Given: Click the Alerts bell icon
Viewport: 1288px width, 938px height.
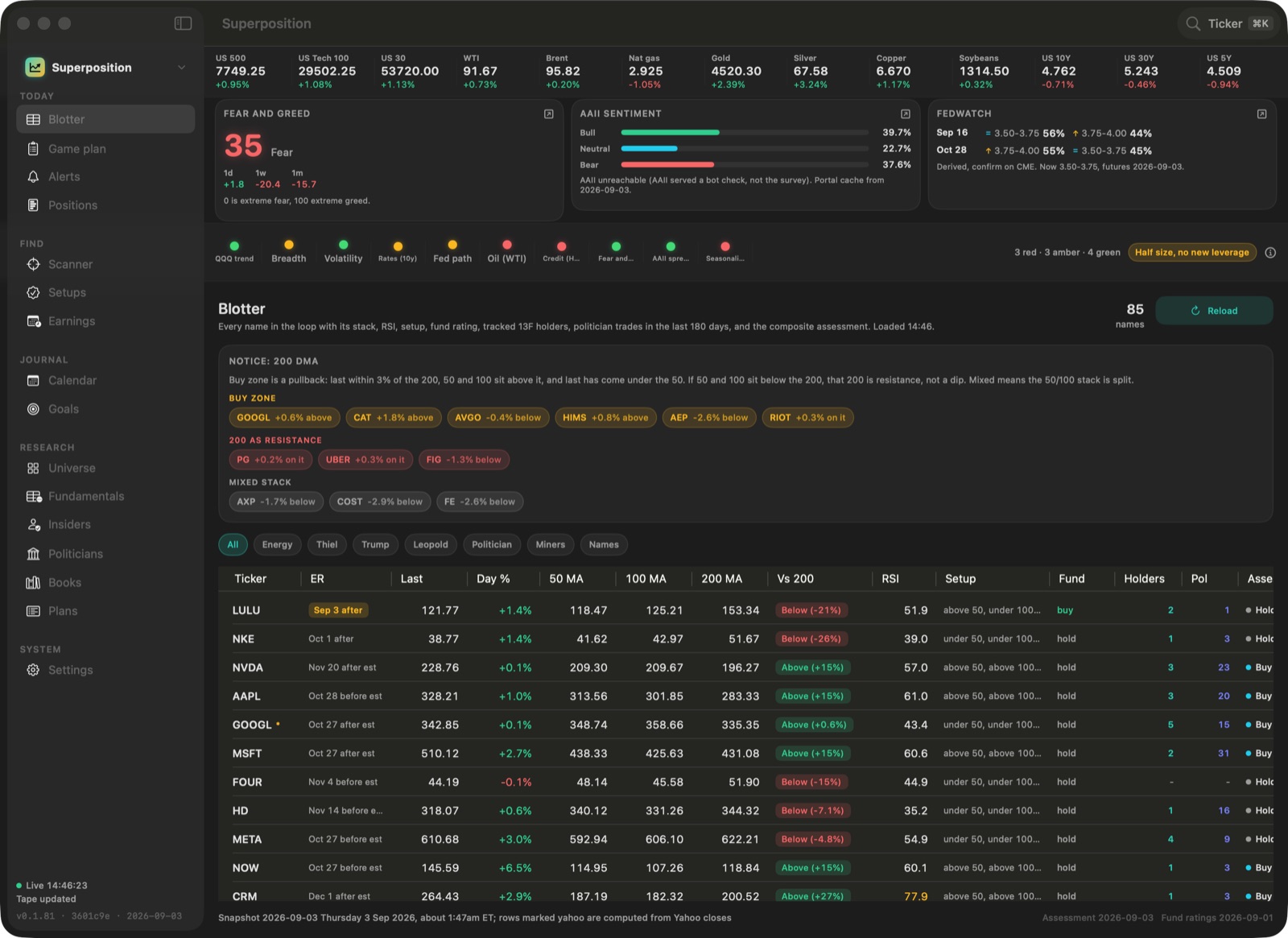Looking at the screenshot, I should click(33, 177).
